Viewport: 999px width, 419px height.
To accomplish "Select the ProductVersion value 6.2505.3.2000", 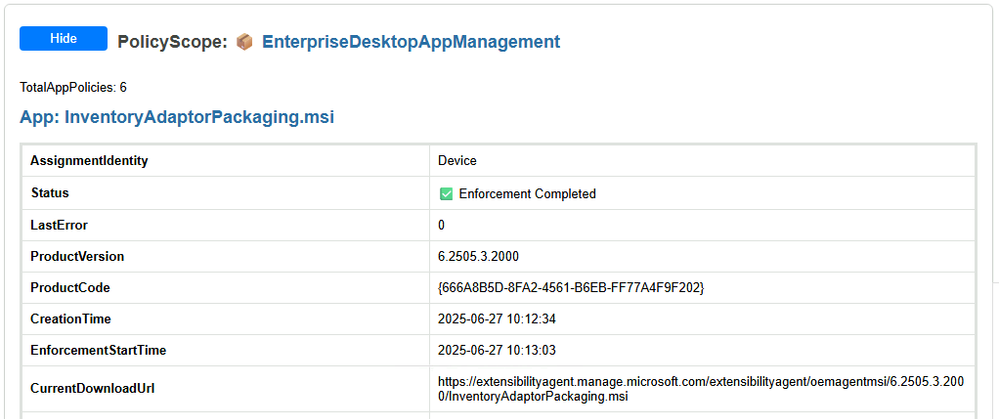I will click(478, 257).
